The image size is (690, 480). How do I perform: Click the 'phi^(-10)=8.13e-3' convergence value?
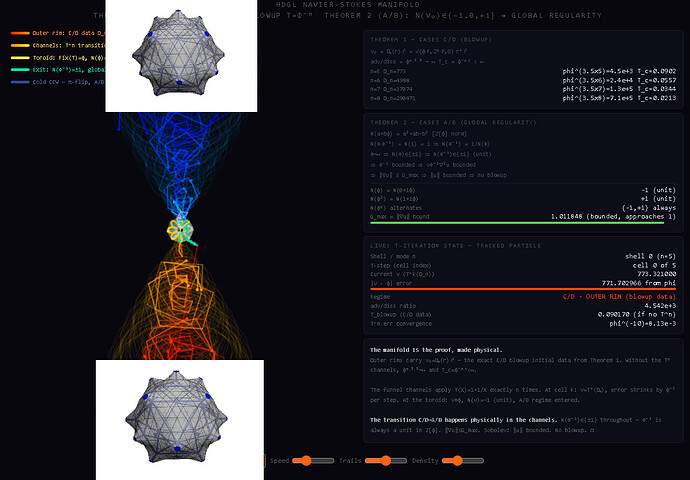[642, 324]
